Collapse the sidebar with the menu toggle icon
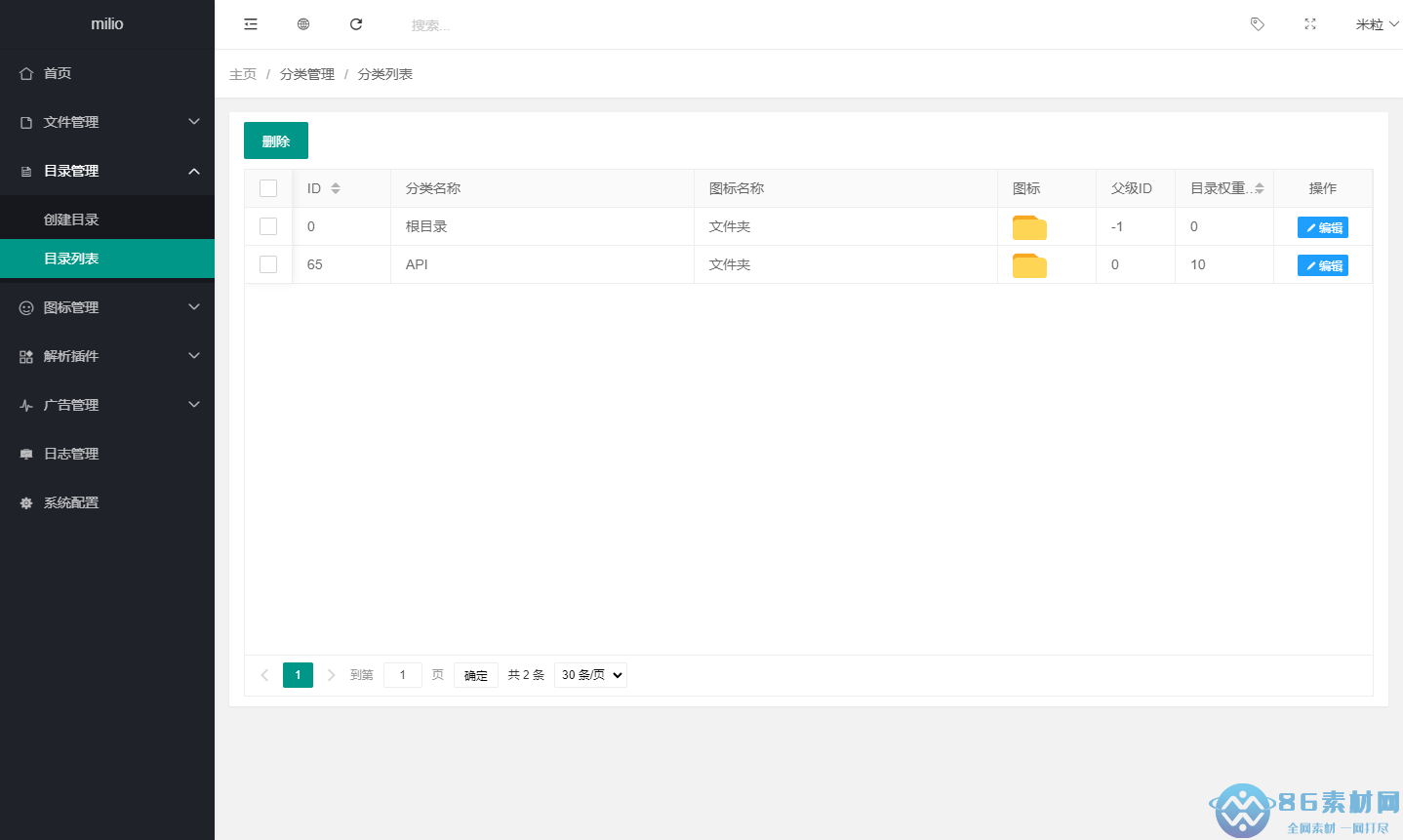 point(251,24)
